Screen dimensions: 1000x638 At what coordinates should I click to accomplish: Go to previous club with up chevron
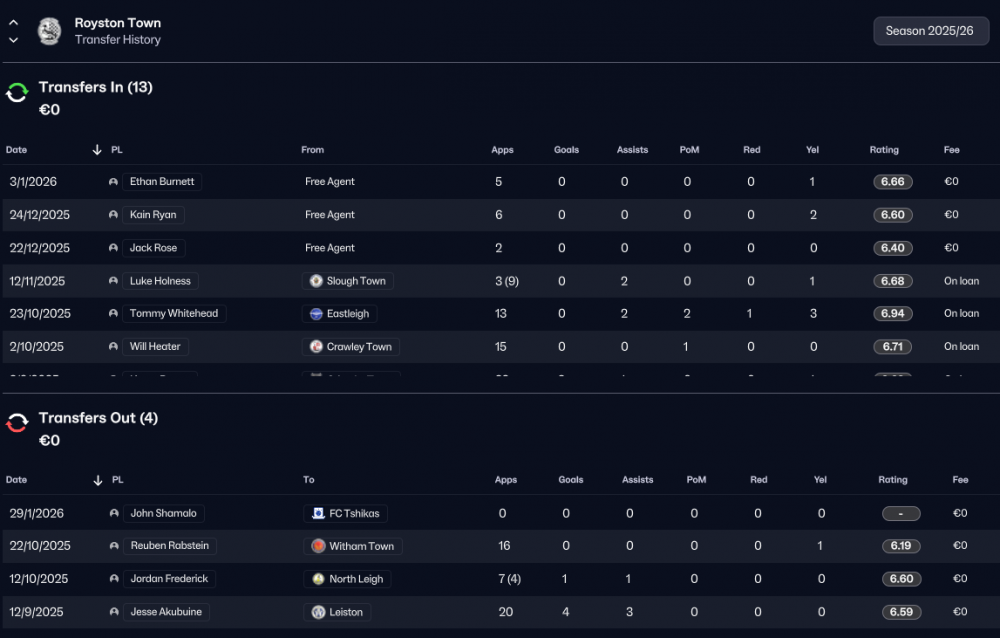pyautogui.click(x=13, y=22)
